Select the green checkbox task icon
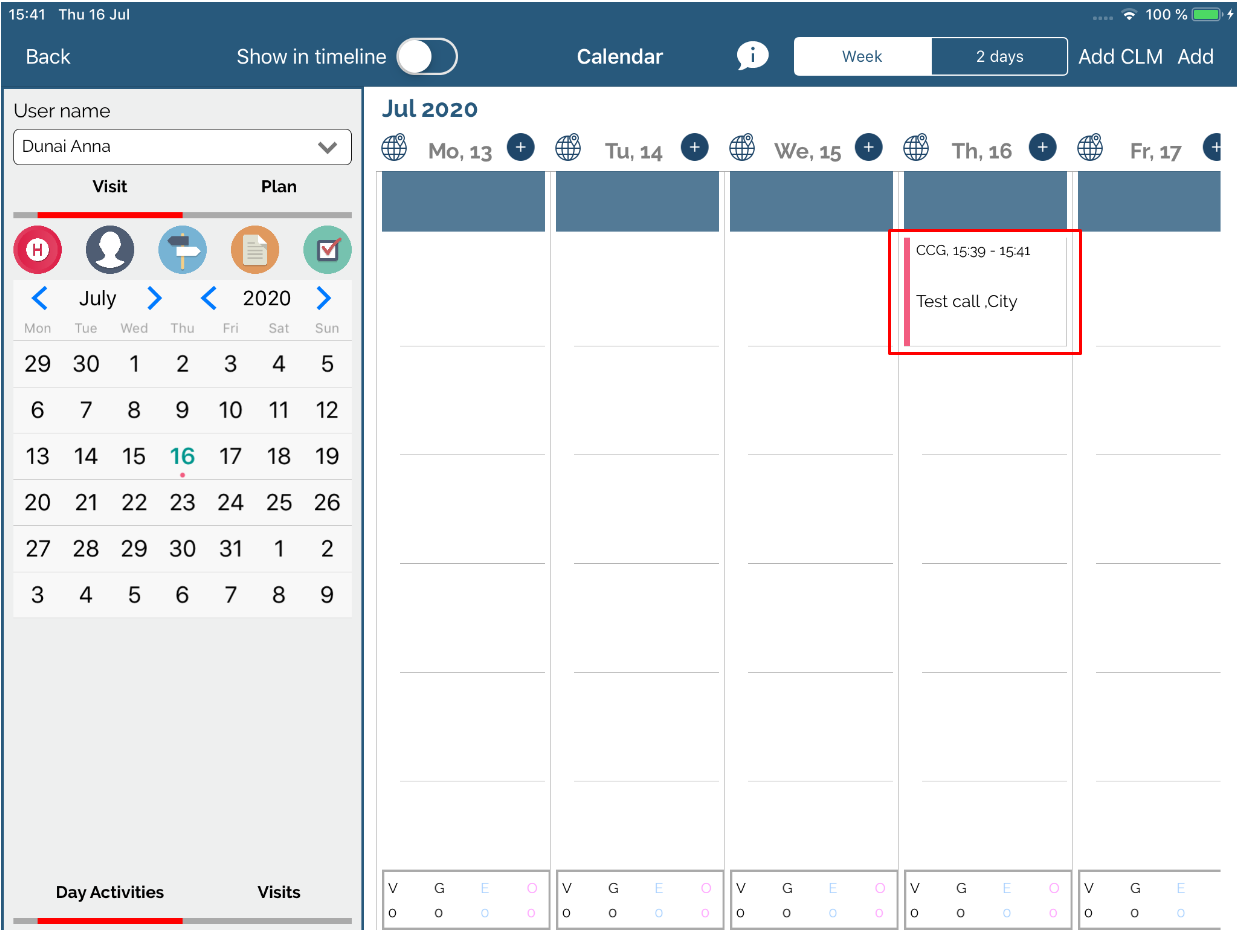This screenshot has width=1237, height=930. (x=327, y=250)
